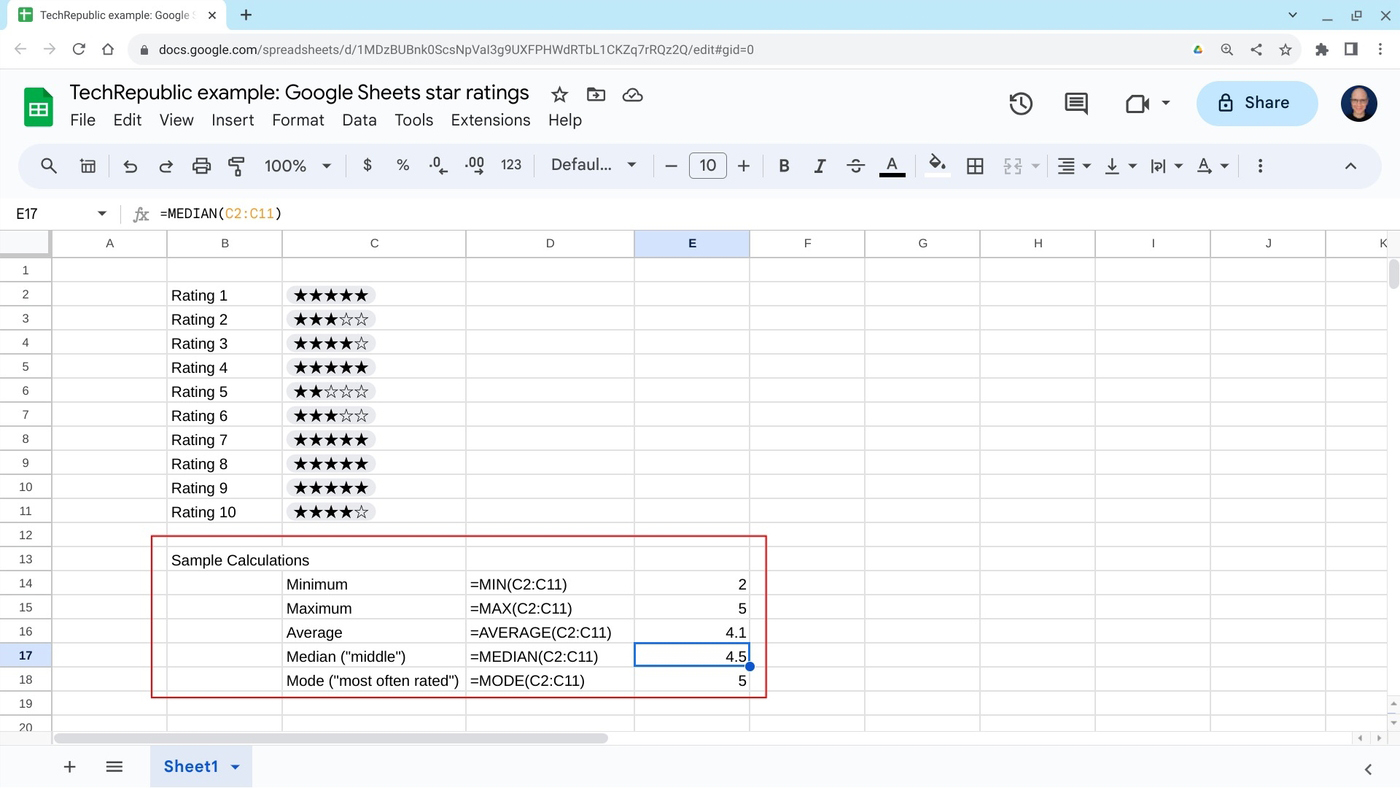The width and height of the screenshot is (1400, 788).
Task: Click the decrease decimal places icon
Action: point(438,165)
